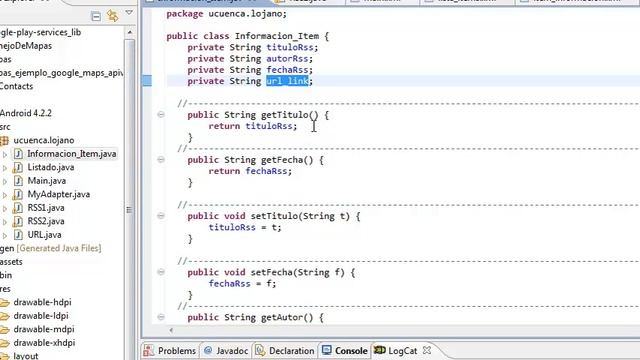Open the Javadoc tab
This screenshot has width=640, height=360.
coord(226,351)
